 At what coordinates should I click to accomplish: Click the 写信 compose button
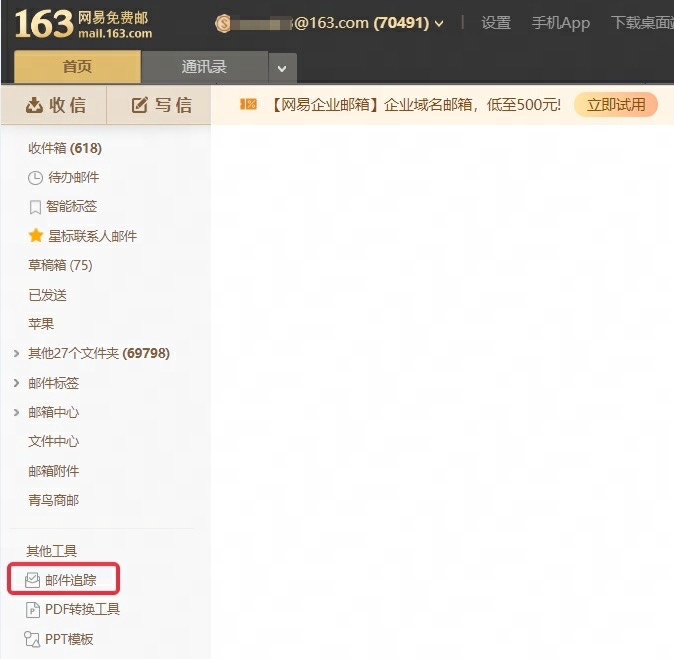point(159,105)
